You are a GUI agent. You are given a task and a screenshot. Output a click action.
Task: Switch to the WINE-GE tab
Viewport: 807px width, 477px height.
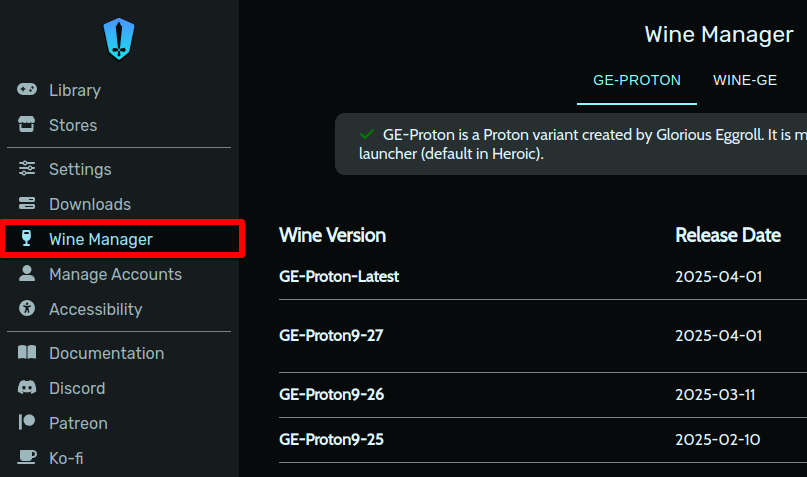pyautogui.click(x=745, y=81)
